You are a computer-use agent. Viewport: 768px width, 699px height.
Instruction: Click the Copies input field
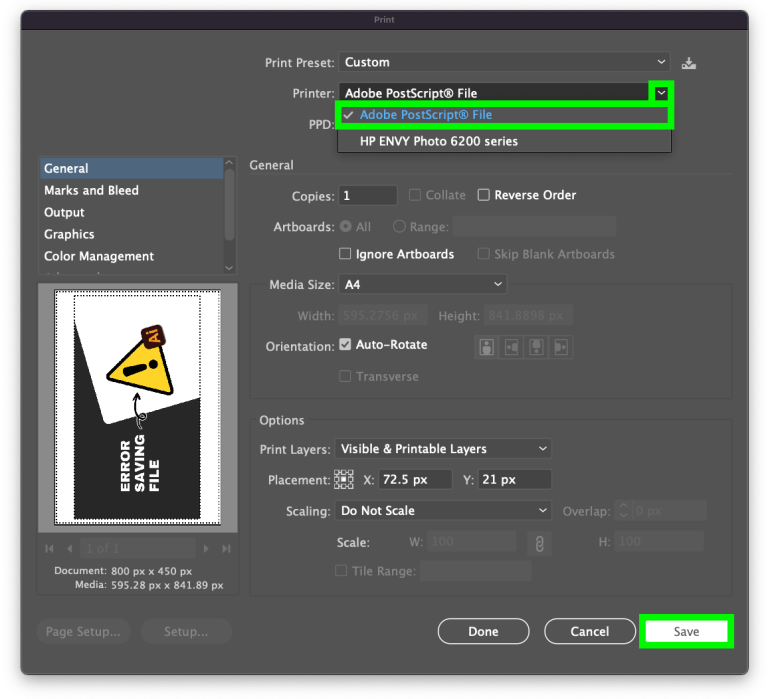tap(368, 195)
